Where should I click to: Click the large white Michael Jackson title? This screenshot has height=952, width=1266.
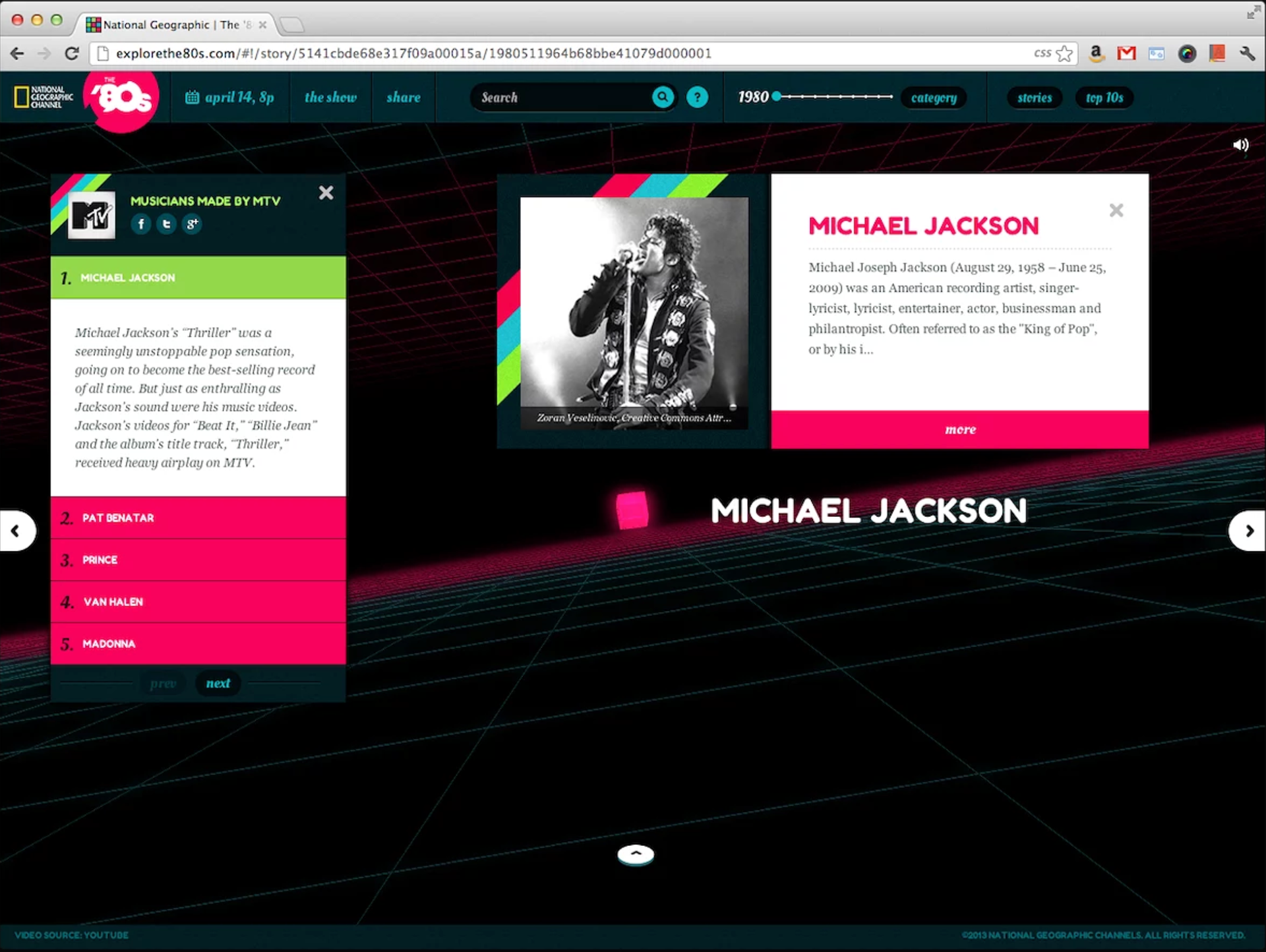pos(868,510)
